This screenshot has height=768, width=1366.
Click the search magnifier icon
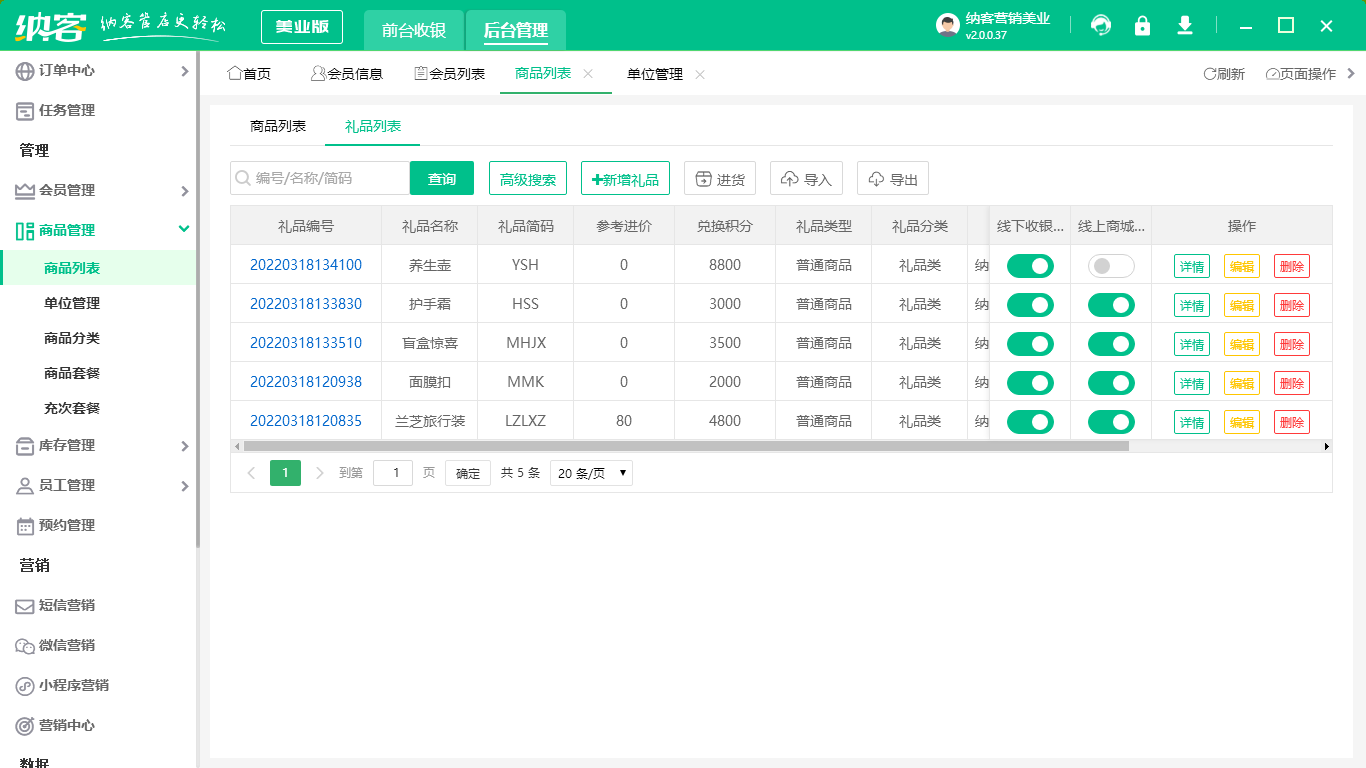pyautogui.click(x=243, y=178)
